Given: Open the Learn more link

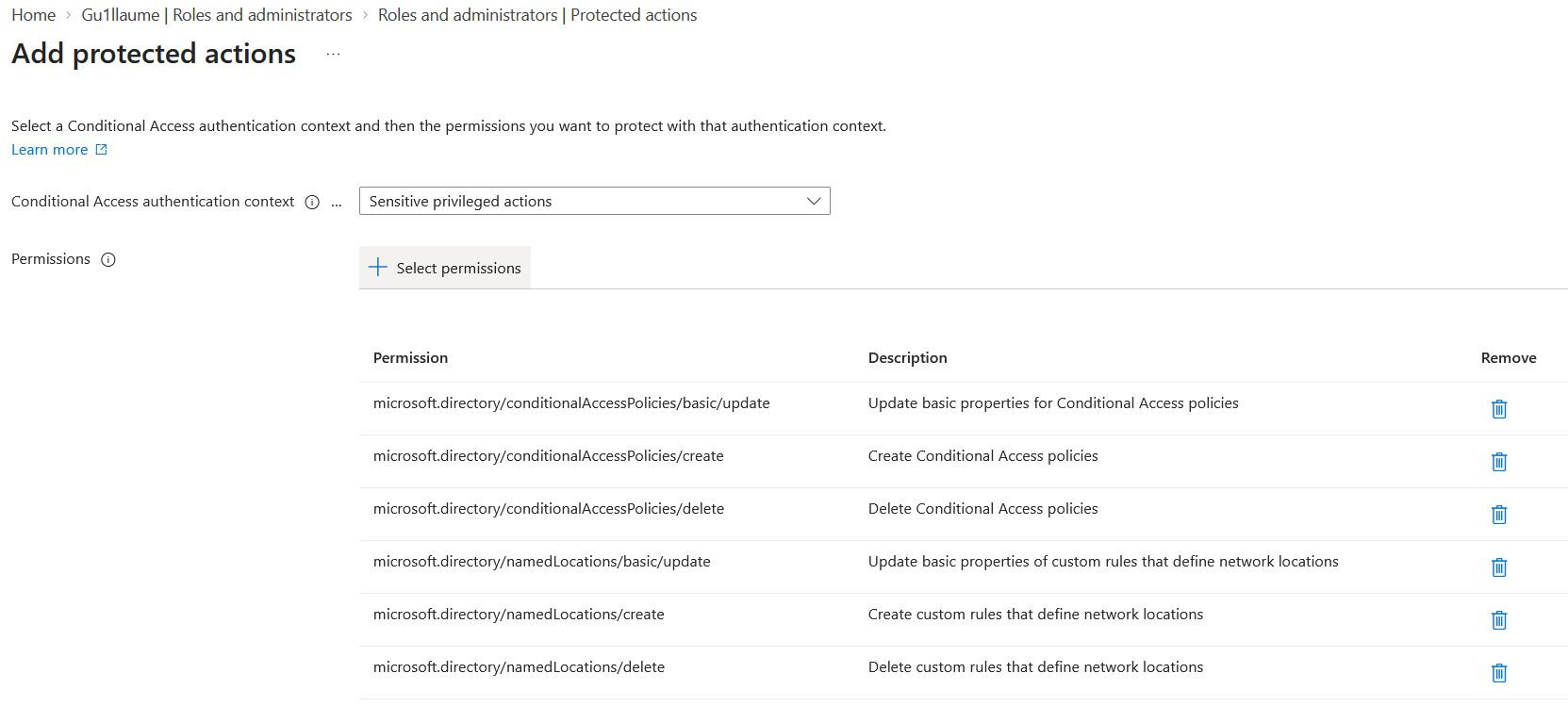Looking at the screenshot, I should 59,150.
